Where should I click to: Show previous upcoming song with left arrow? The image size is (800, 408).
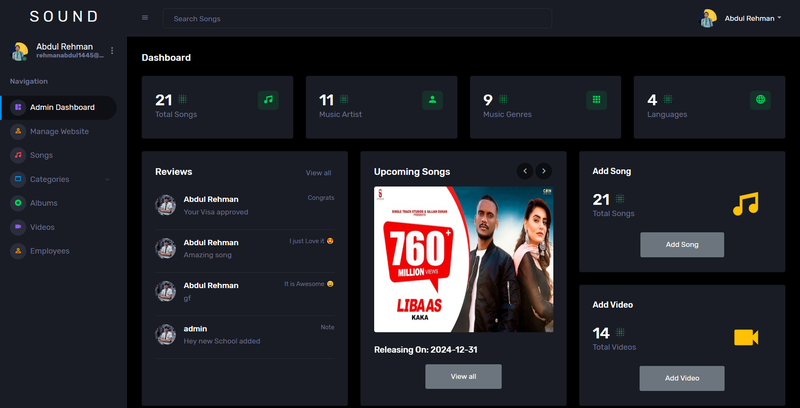(524, 171)
